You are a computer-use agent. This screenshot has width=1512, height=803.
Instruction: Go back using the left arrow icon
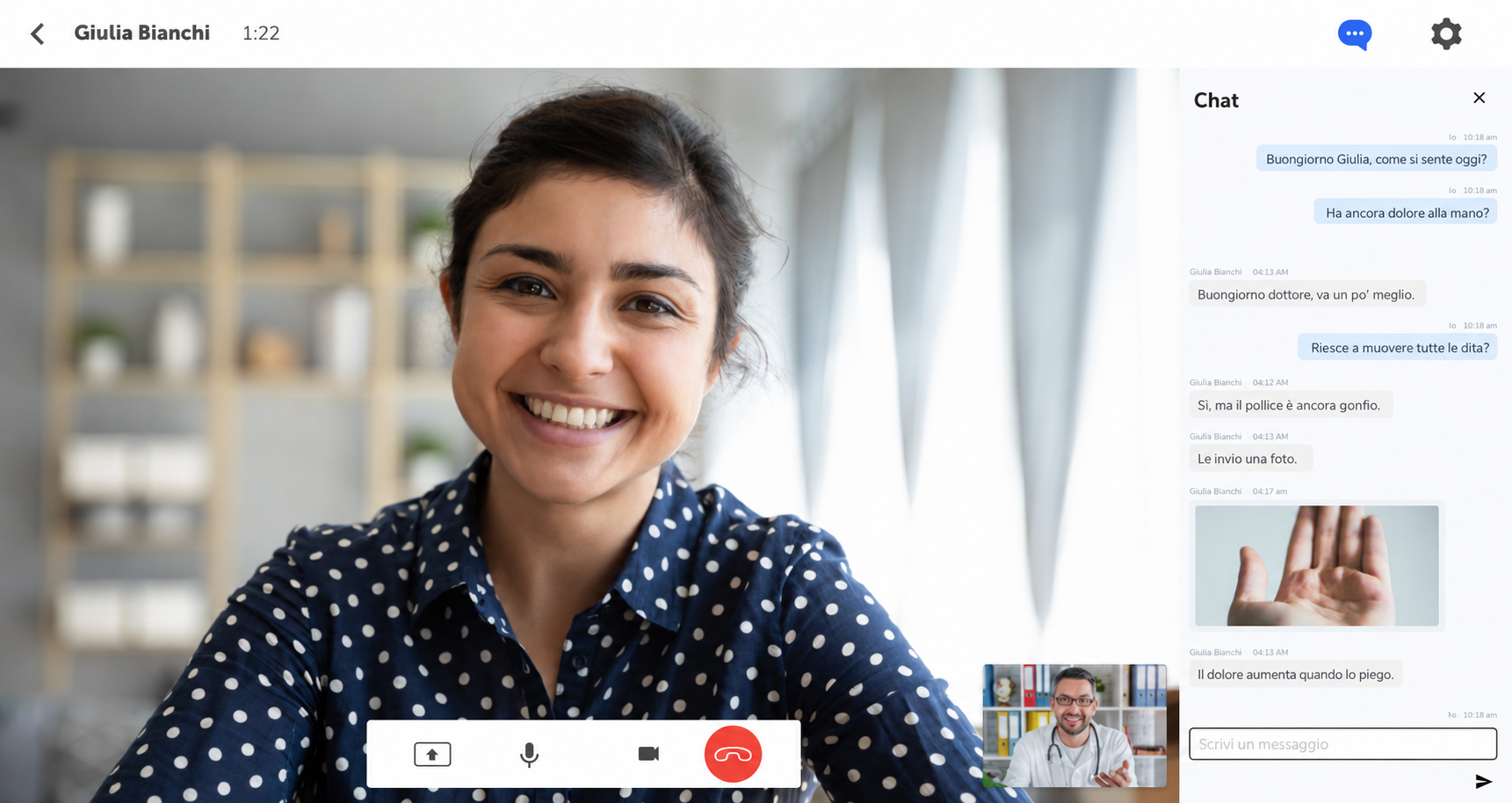click(x=37, y=33)
